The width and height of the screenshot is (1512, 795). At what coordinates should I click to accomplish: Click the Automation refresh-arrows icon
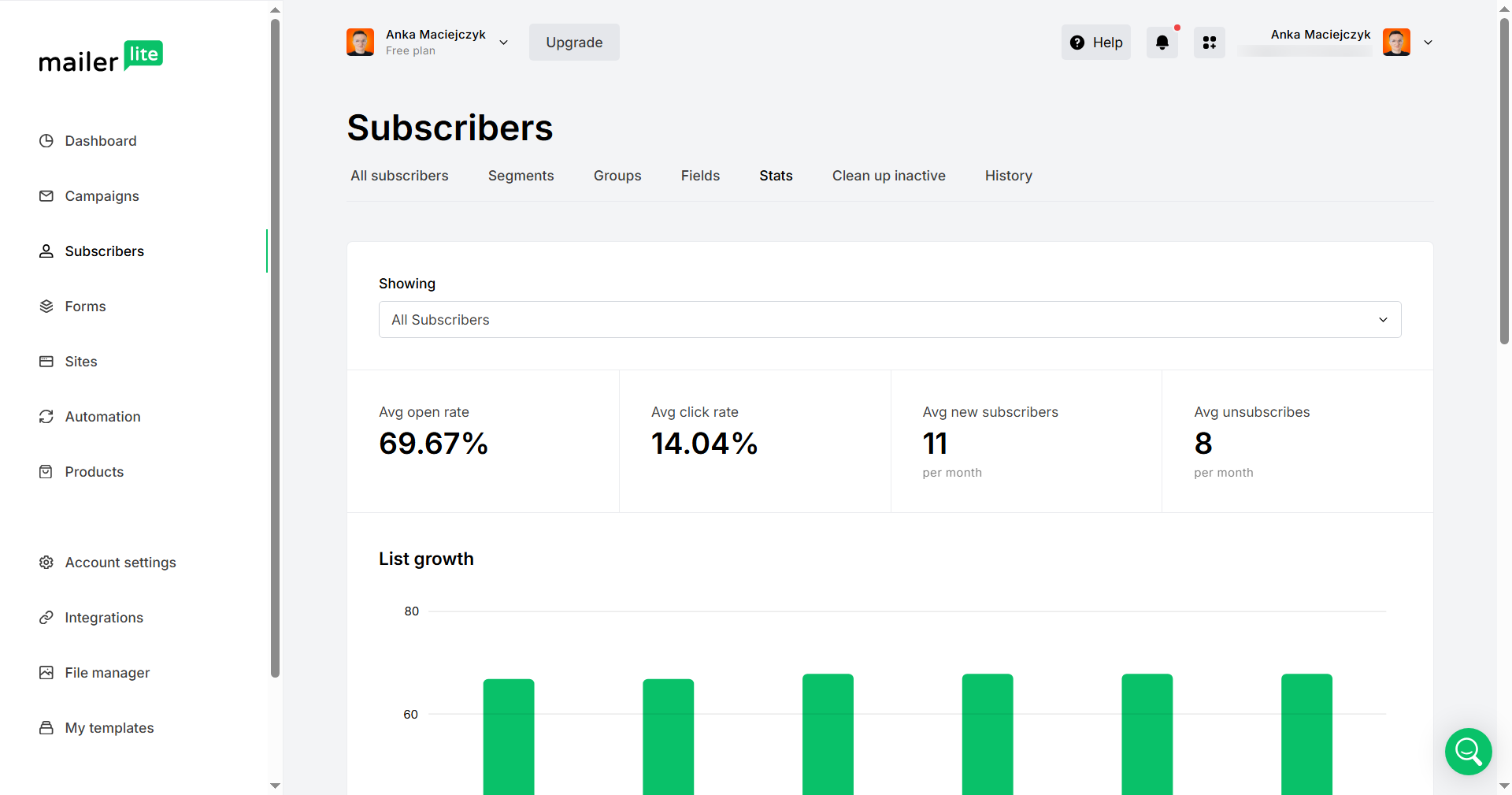(46, 417)
